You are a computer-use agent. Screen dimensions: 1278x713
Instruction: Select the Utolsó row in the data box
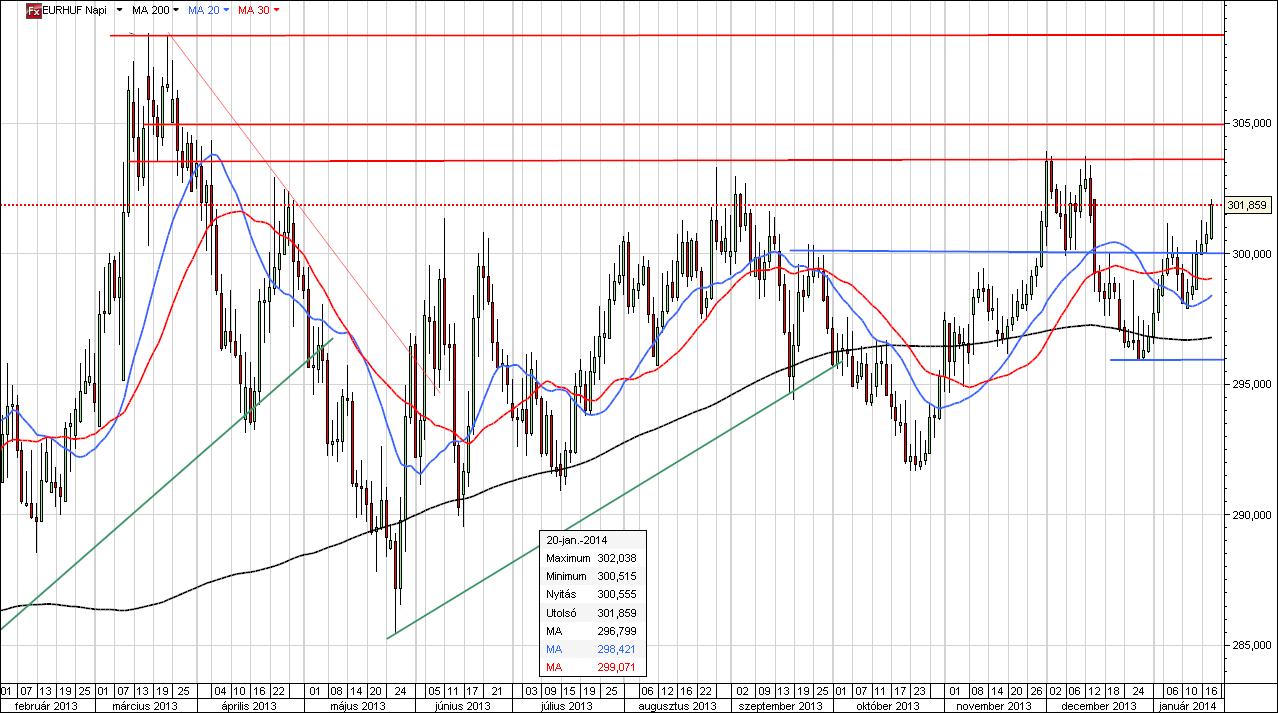click(591, 613)
